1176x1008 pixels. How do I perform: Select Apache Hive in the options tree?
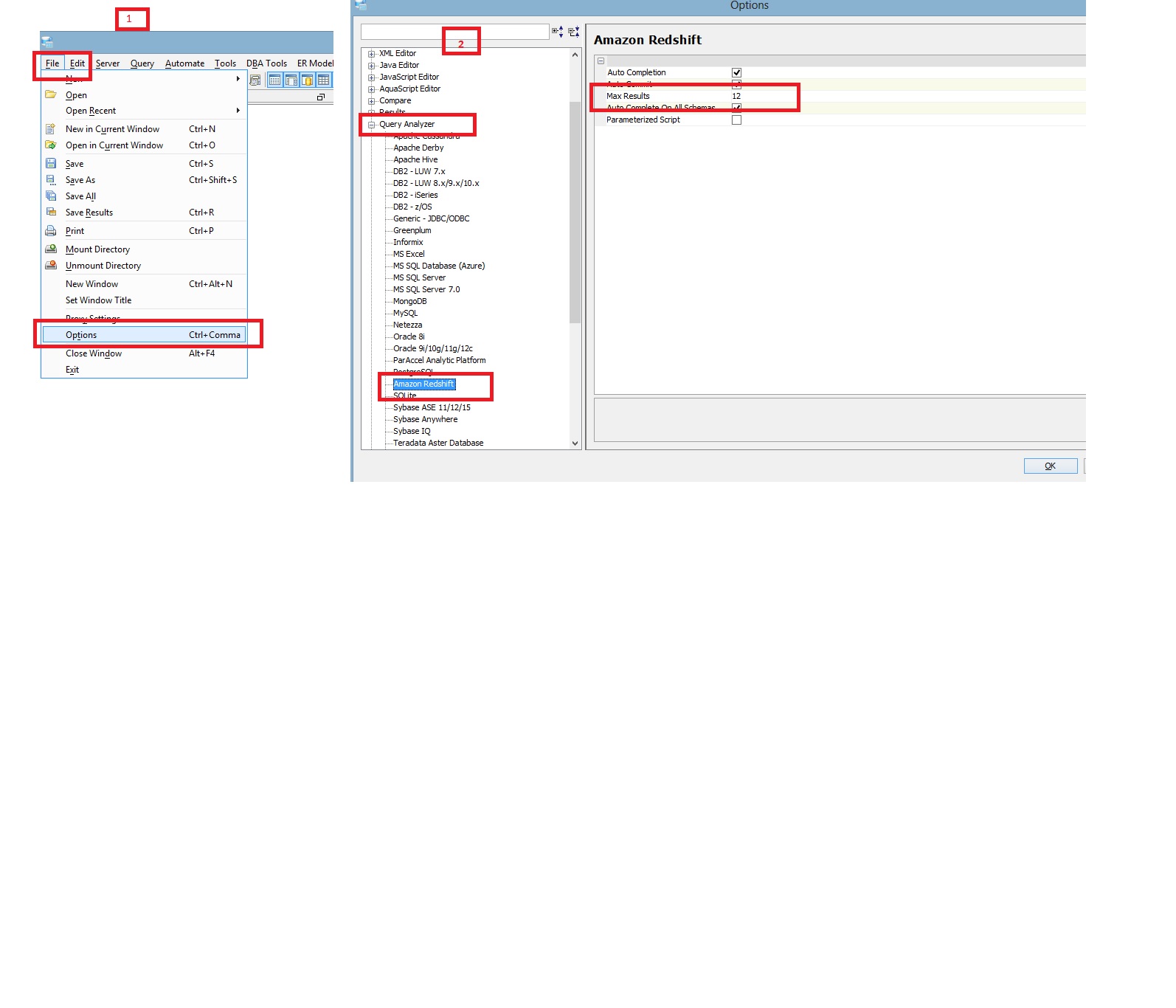[x=415, y=159]
